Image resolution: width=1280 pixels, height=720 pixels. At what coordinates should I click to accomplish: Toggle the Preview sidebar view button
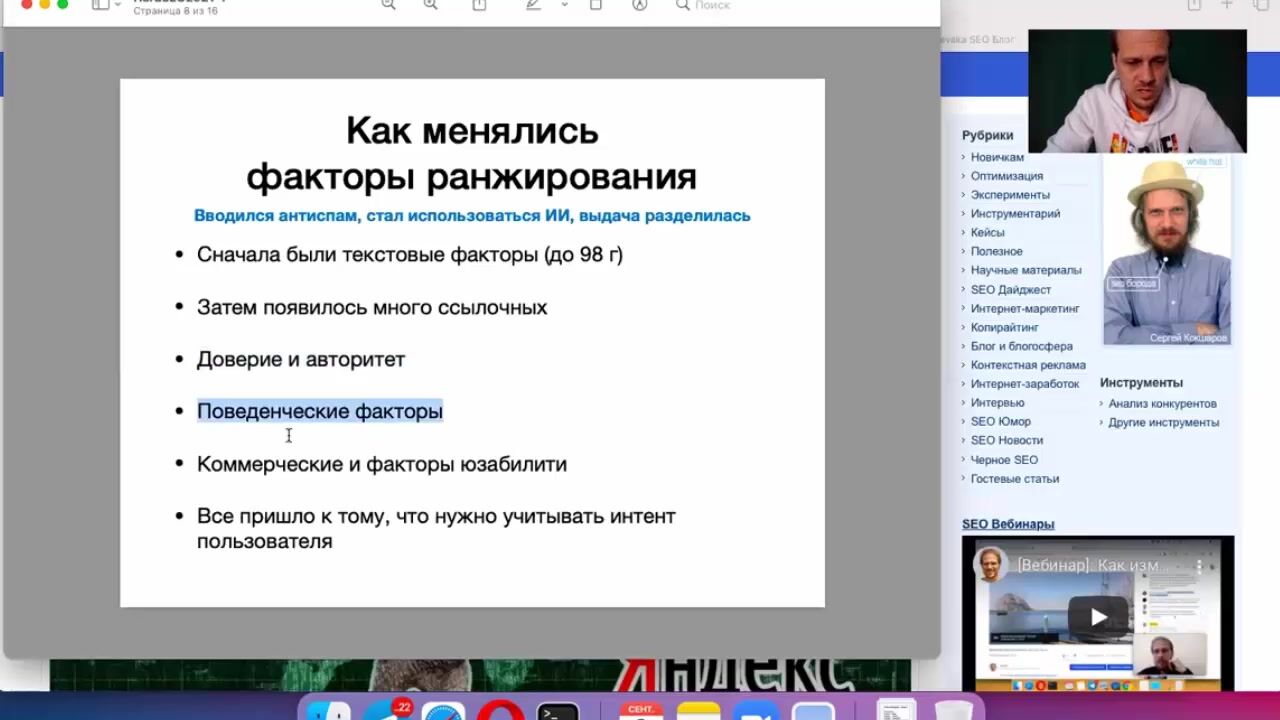(x=100, y=5)
